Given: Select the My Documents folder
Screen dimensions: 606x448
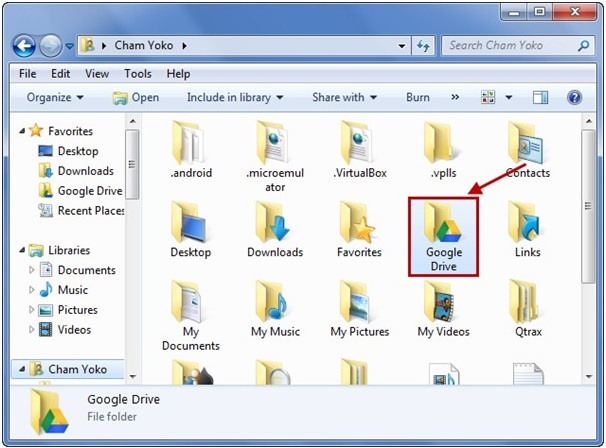Looking at the screenshot, I should [191, 316].
